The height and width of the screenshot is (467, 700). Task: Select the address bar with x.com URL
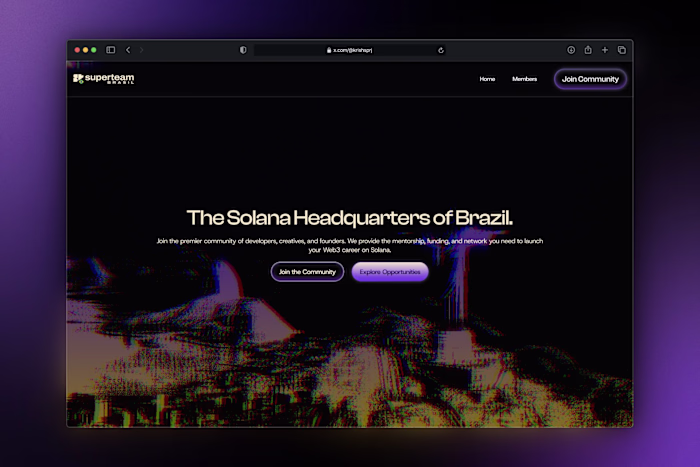(x=350, y=50)
